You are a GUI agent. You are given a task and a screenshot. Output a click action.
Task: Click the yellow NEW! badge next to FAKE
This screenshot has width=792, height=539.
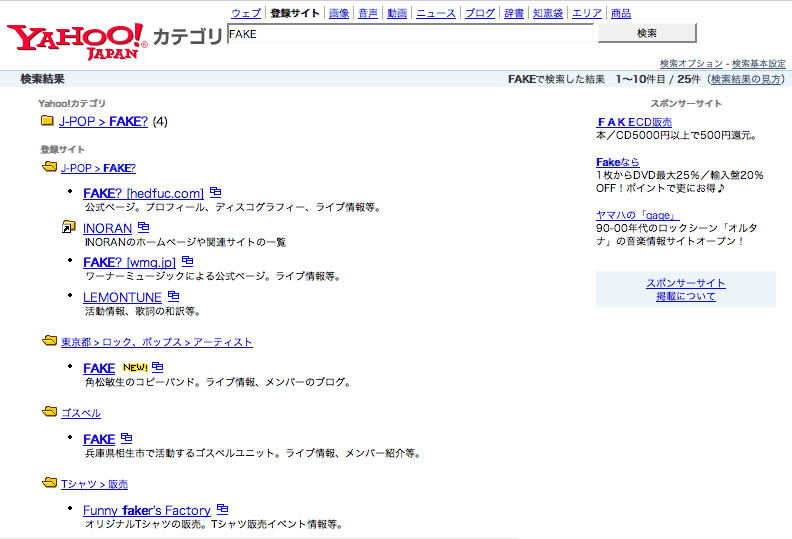[135, 367]
